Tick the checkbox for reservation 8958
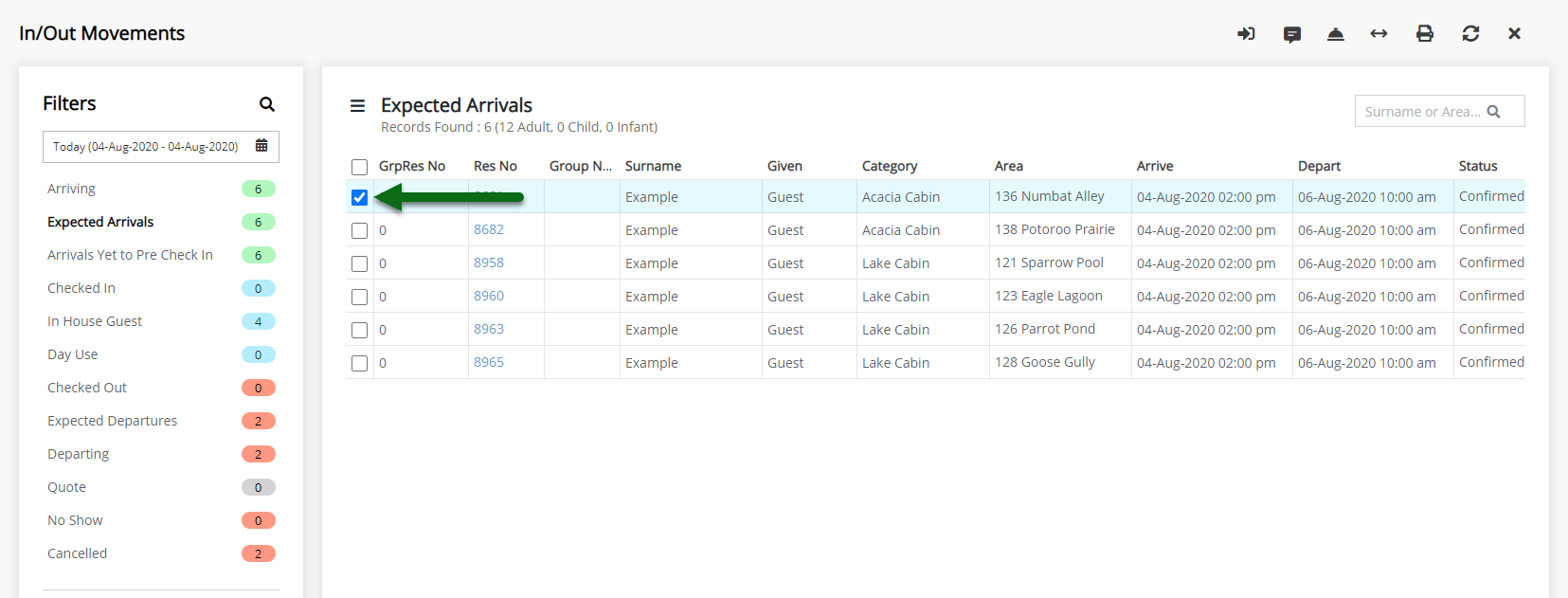Viewport: 1568px width, 598px height. (x=359, y=263)
